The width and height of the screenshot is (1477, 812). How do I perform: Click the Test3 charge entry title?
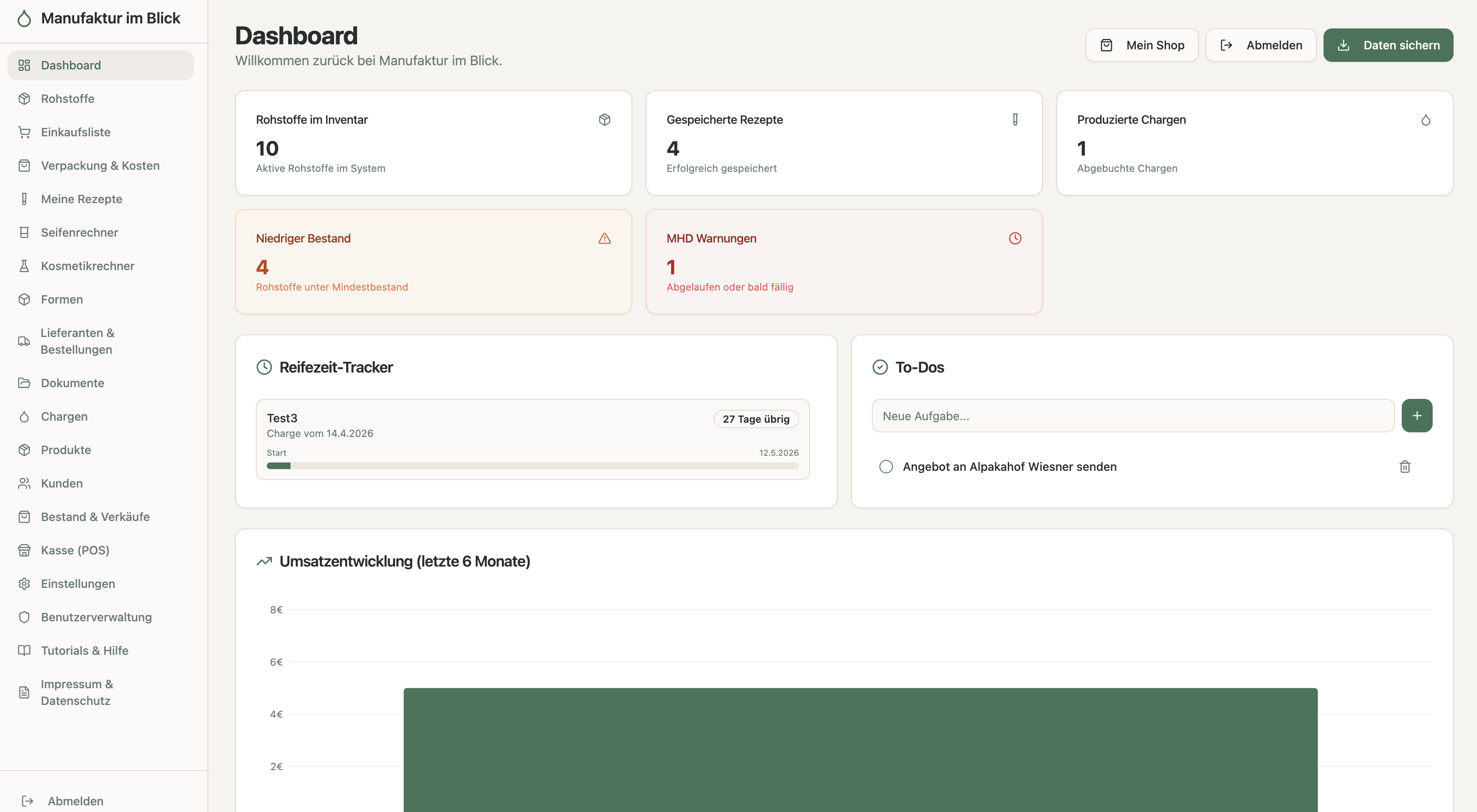point(282,418)
